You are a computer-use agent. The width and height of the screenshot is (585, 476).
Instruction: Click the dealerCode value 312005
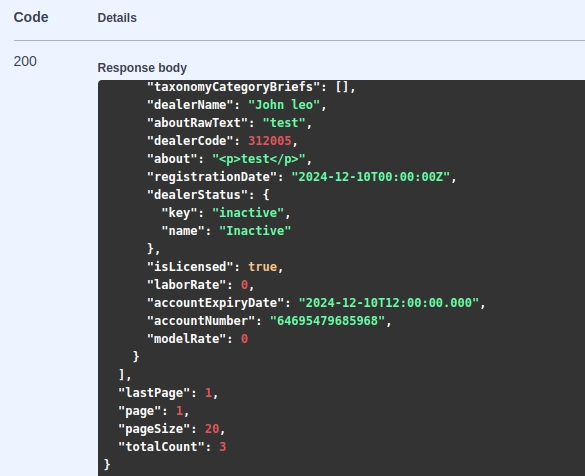(x=270, y=141)
